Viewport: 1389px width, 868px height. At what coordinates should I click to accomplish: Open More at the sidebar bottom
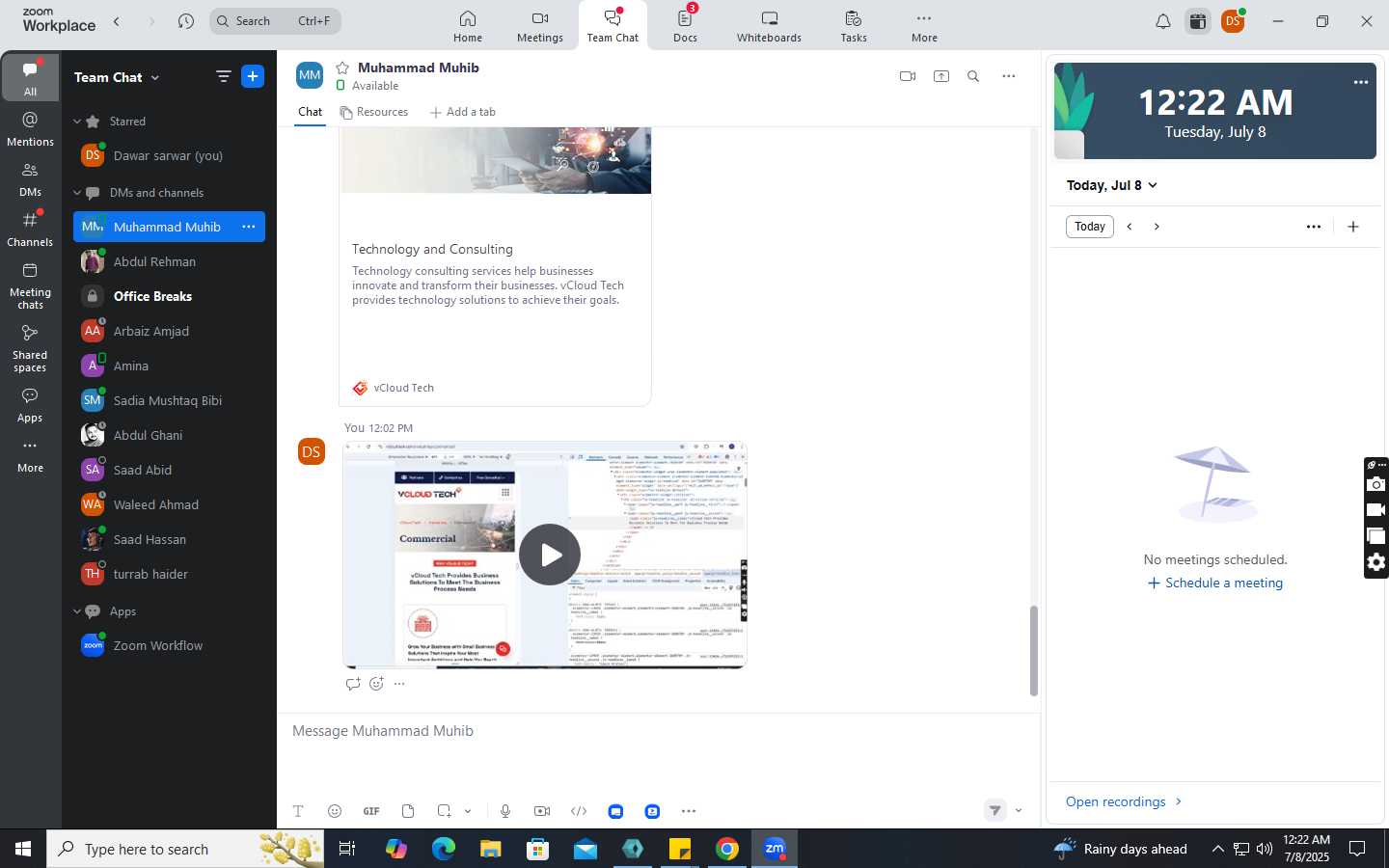[x=30, y=456]
